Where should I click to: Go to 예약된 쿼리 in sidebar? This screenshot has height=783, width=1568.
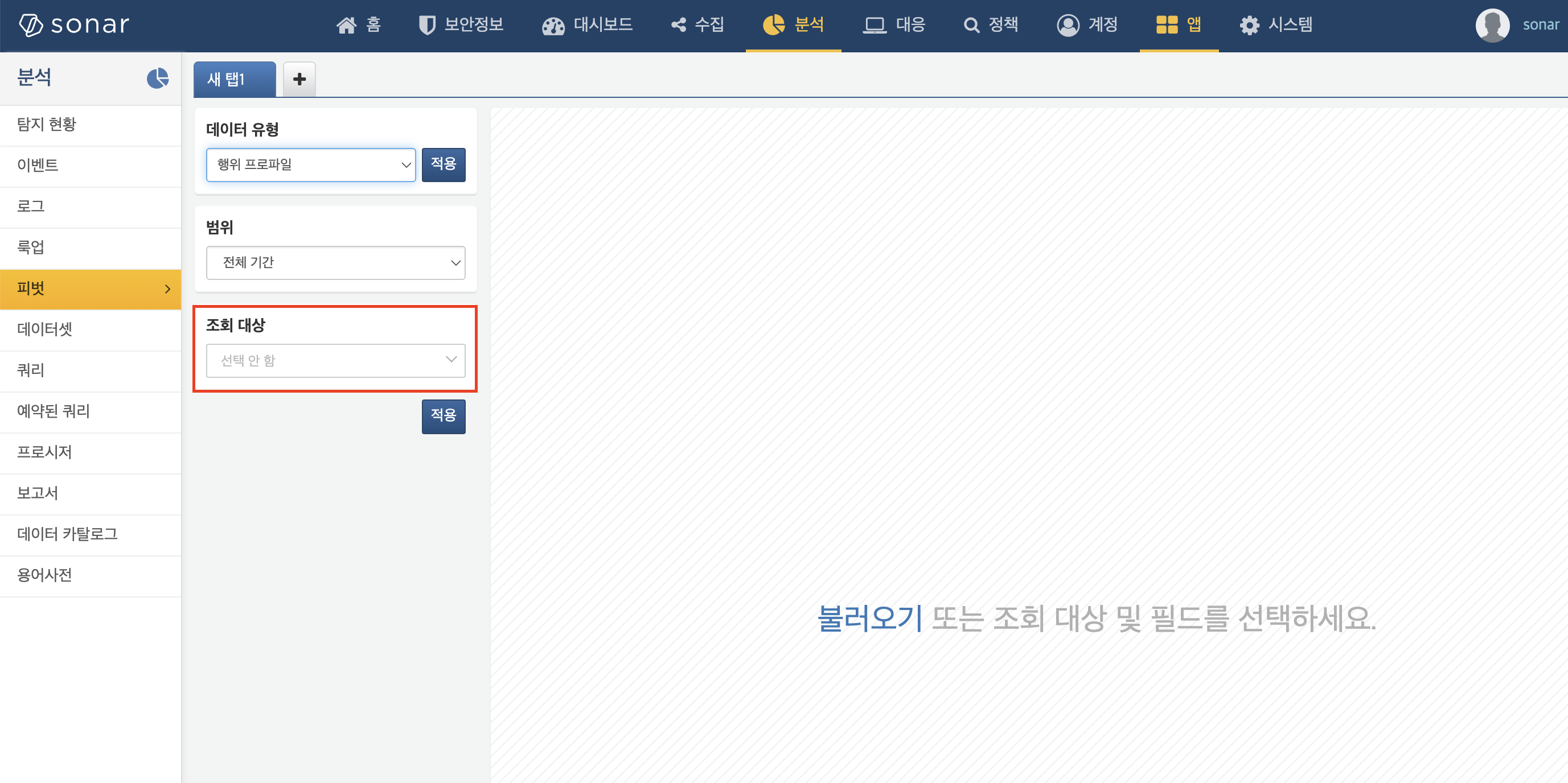pyautogui.click(x=90, y=412)
